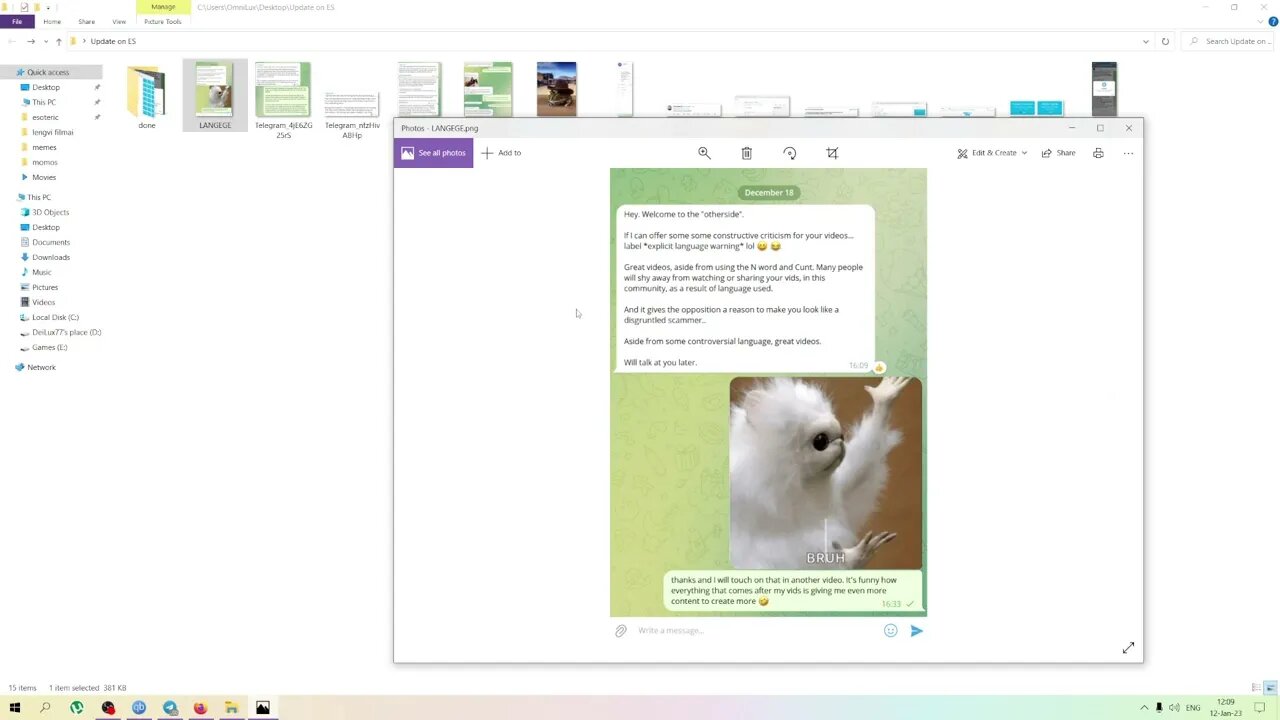This screenshot has height=720, width=1280.
Task: Select Documents in navigation pane
Action: [51, 242]
